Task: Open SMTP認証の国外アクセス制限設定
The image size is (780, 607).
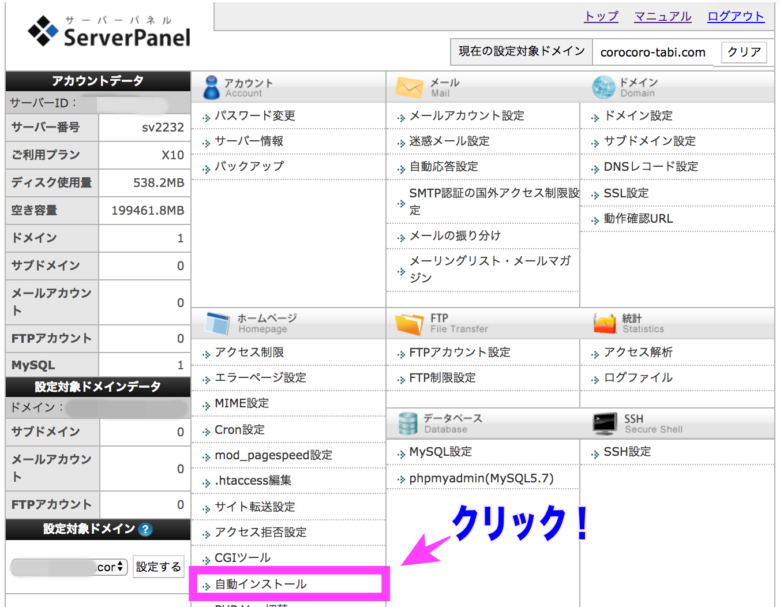Action: click(494, 201)
